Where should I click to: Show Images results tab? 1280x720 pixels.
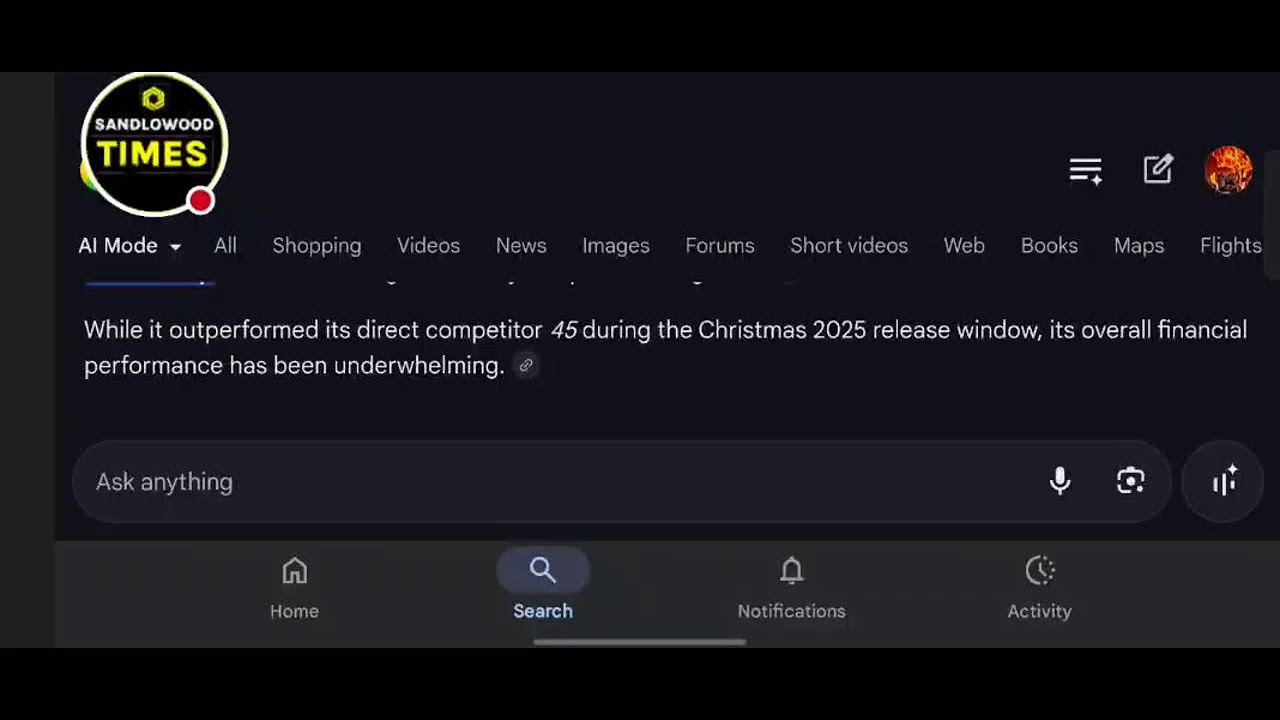pos(616,246)
